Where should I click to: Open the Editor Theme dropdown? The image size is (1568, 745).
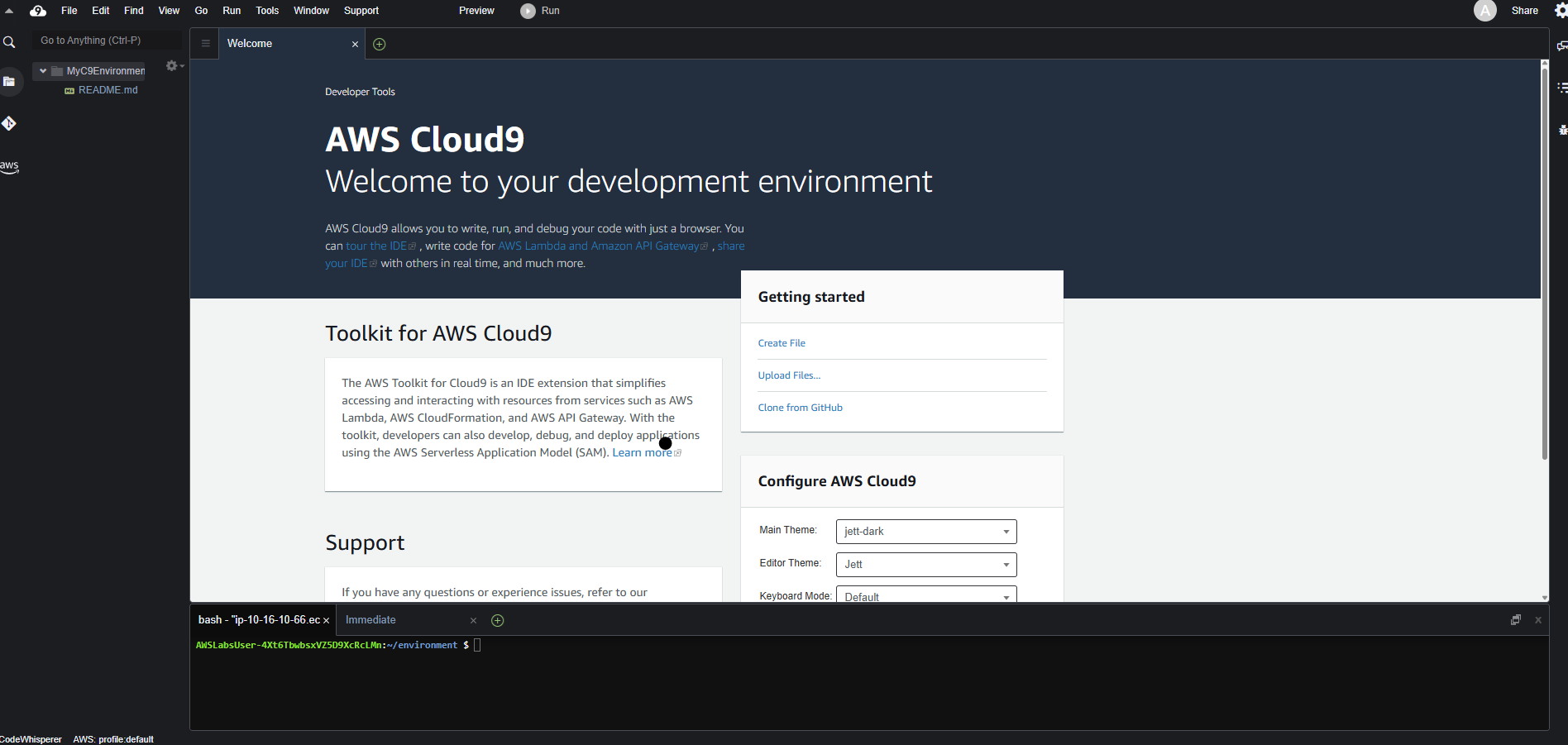[926, 565]
